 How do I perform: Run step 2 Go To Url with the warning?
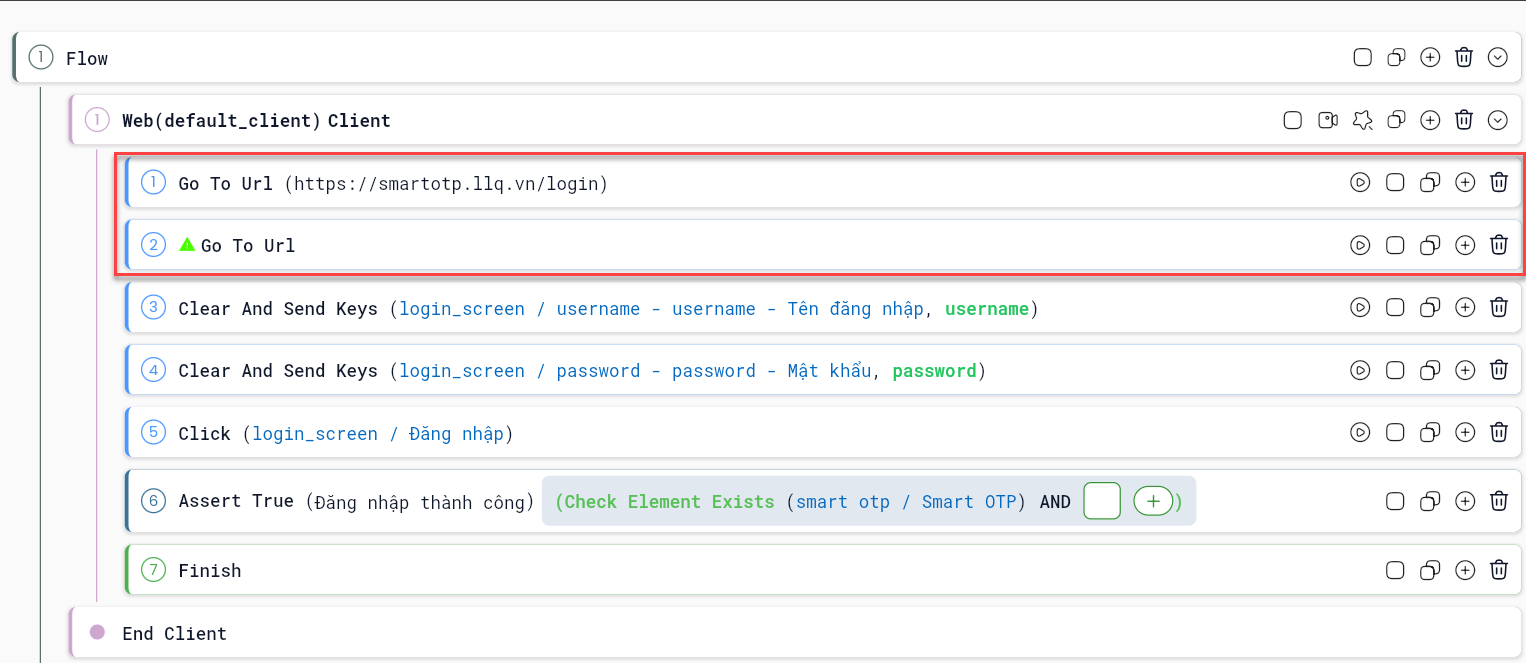pyautogui.click(x=1360, y=245)
